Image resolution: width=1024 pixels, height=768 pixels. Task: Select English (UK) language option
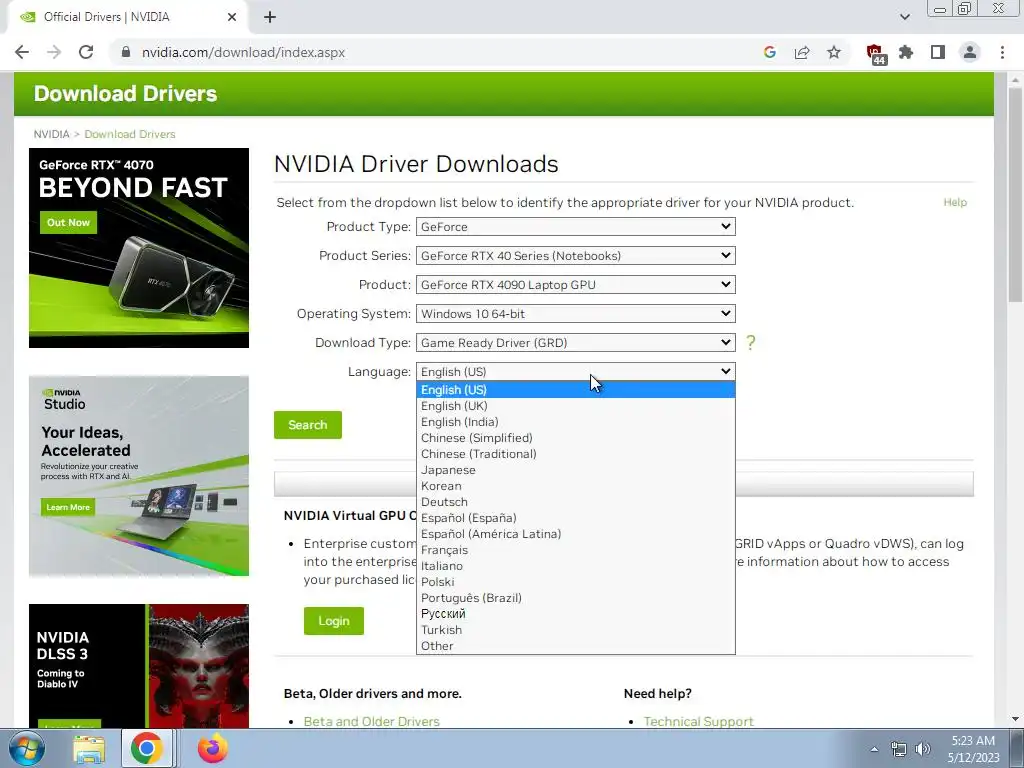[575, 406]
